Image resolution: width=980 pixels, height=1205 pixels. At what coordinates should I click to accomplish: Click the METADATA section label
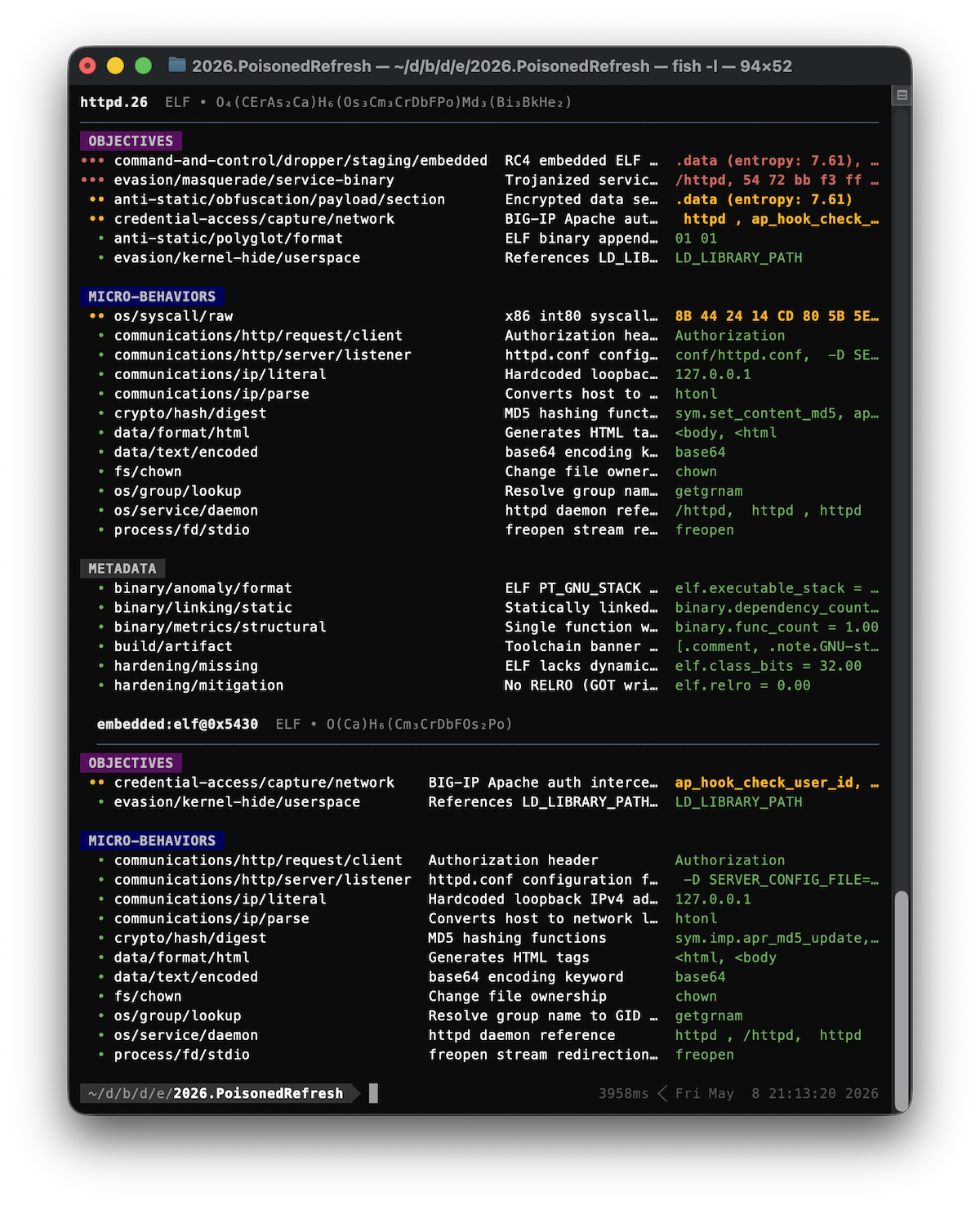tap(122, 569)
